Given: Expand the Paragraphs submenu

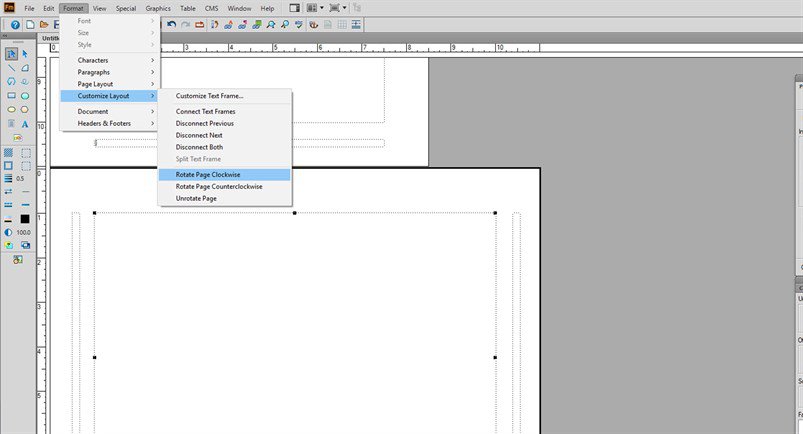Looking at the screenshot, I should click(111, 72).
